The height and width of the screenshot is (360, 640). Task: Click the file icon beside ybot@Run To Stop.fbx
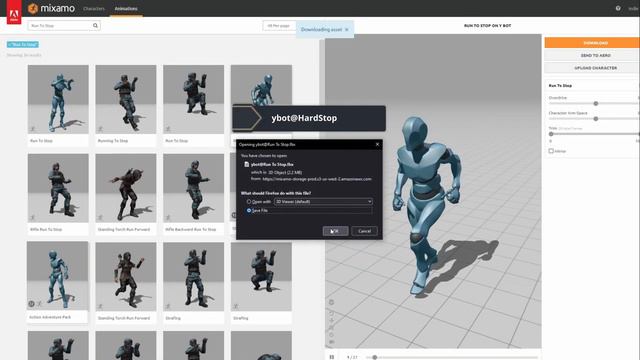(247, 164)
